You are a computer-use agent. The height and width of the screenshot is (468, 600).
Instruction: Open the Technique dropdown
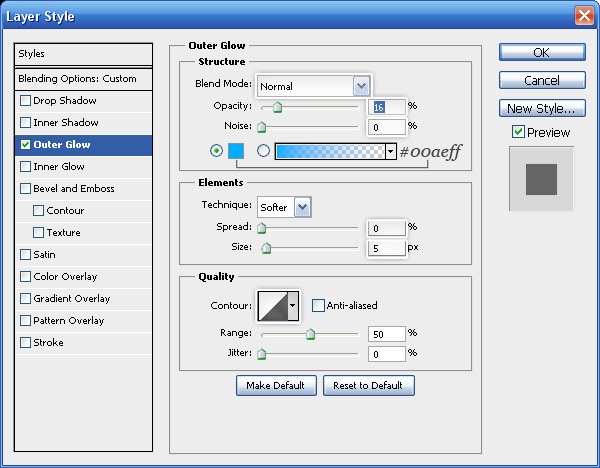click(x=303, y=207)
